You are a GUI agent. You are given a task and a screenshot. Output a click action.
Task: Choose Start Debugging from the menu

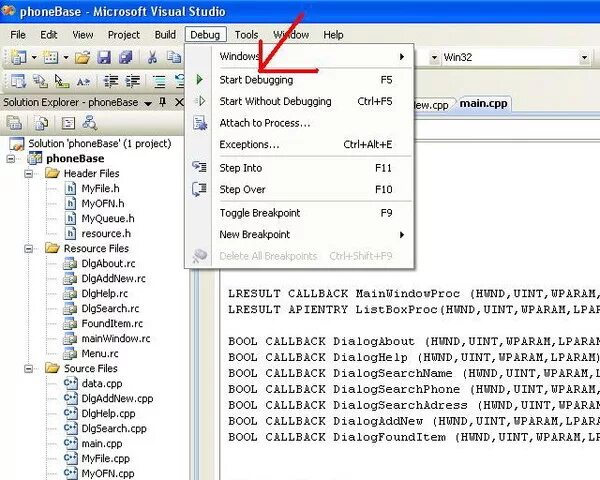click(299, 80)
